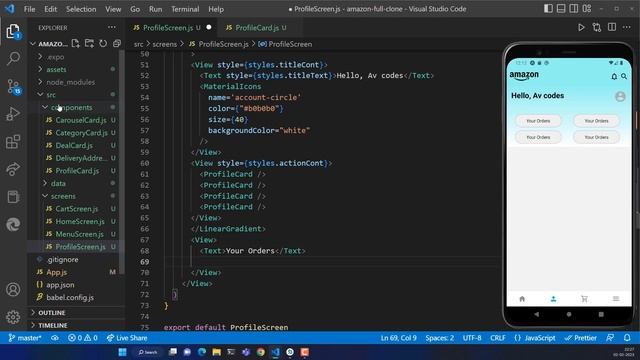Open the Source Control view
The width and height of the screenshot is (640, 360).
point(13,87)
